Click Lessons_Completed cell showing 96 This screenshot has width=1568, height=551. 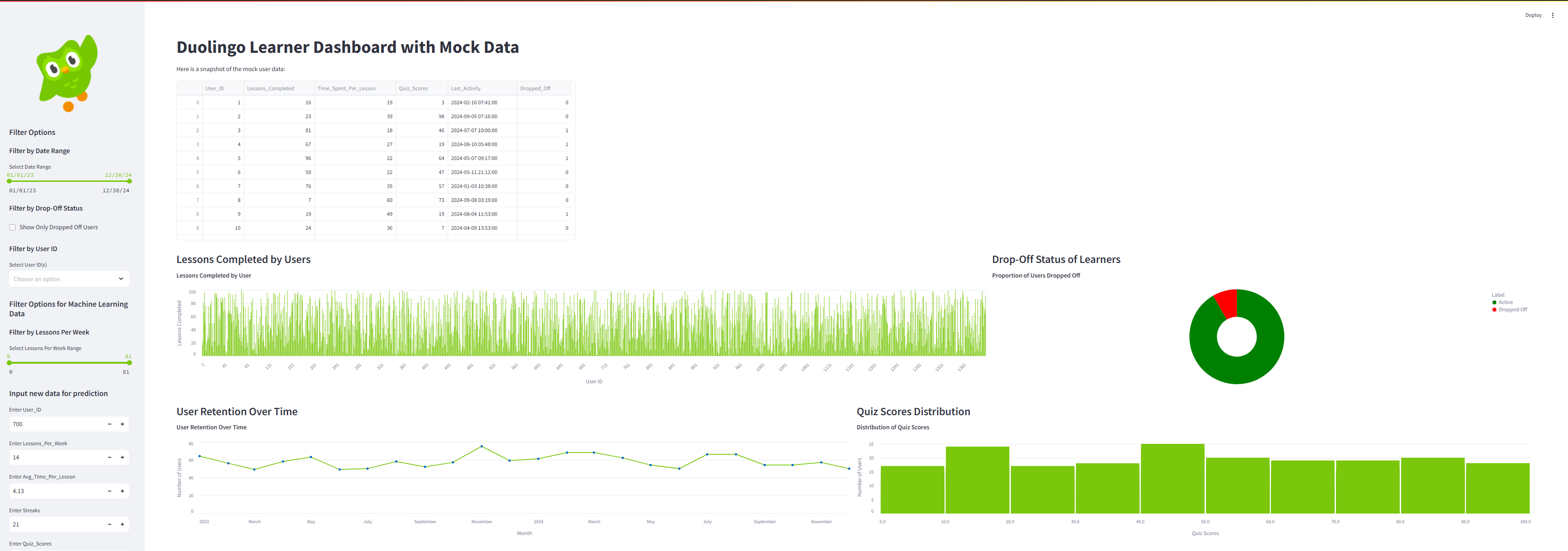pyautogui.click(x=279, y=158)
